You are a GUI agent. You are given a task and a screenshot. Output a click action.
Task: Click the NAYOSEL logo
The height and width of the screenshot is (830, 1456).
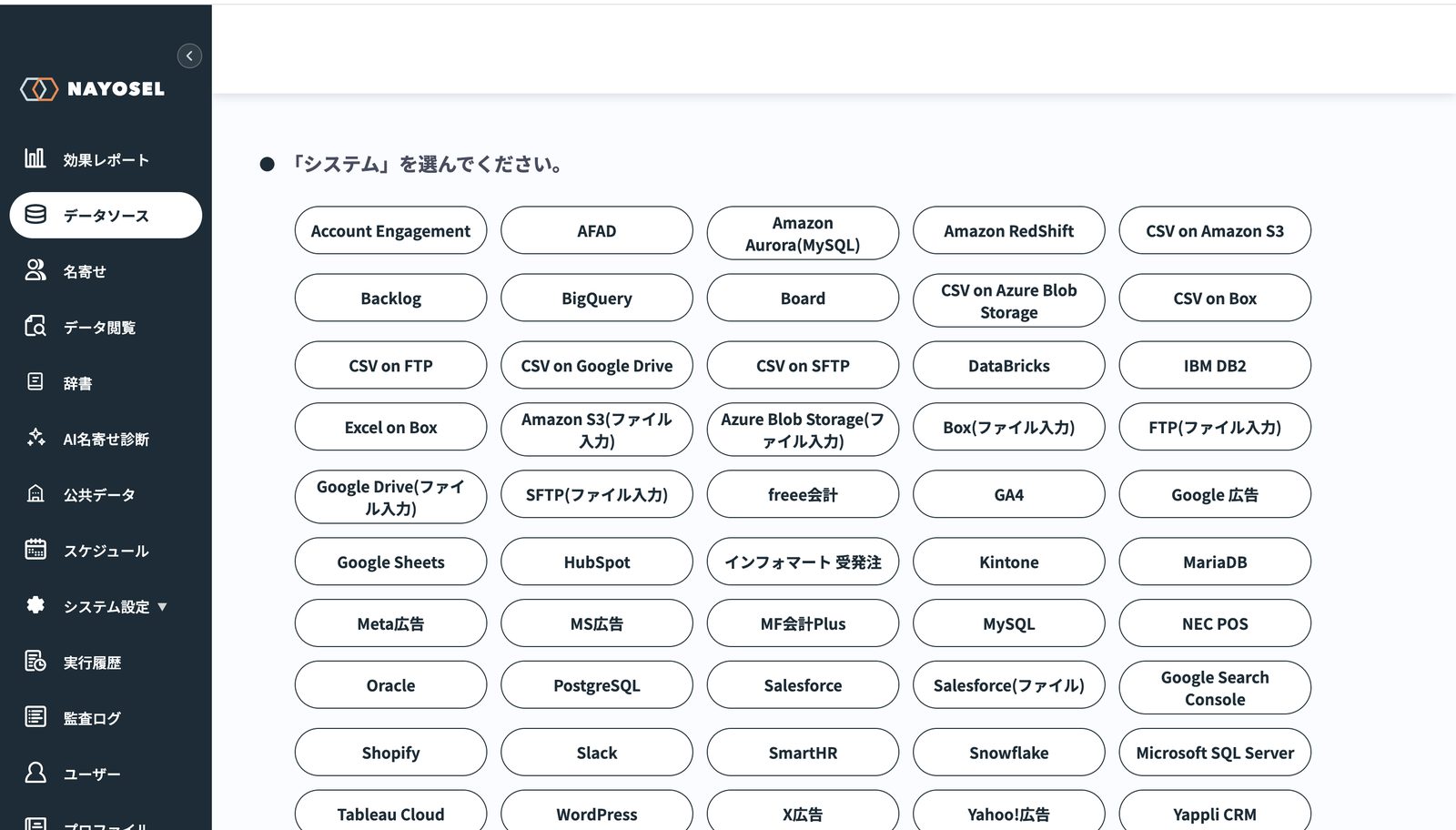coord(92,89)
